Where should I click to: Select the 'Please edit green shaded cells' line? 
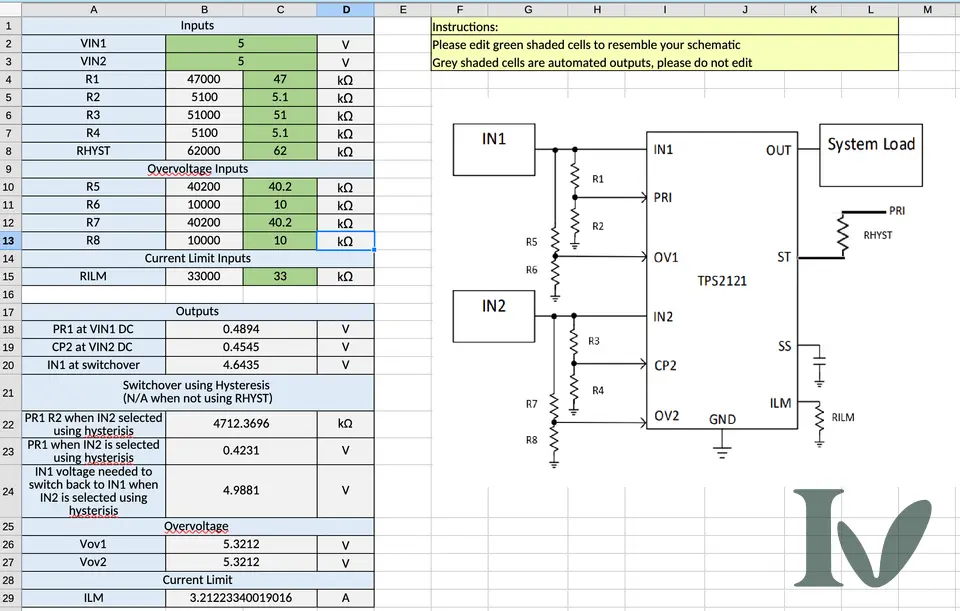coord(665,45)
